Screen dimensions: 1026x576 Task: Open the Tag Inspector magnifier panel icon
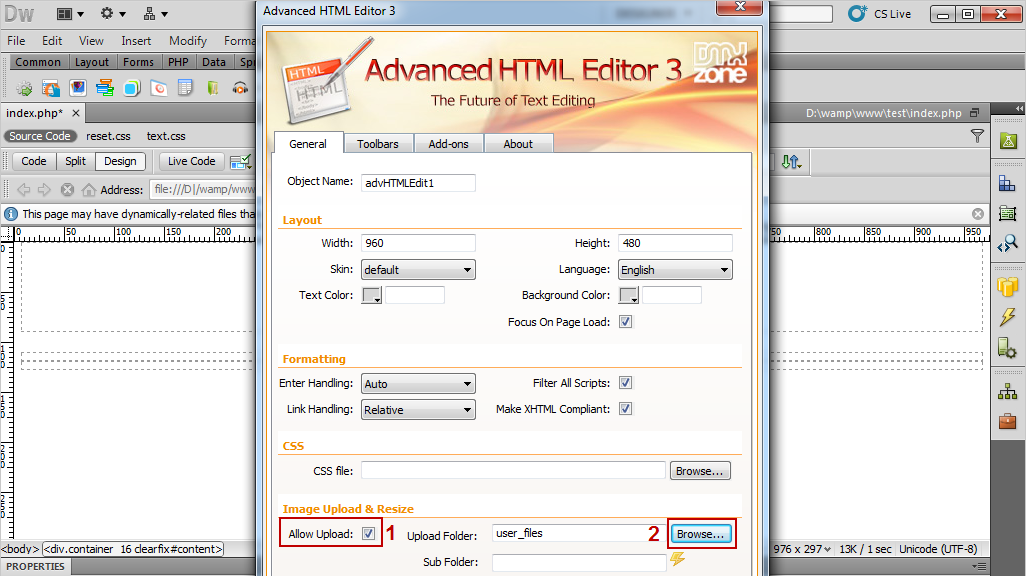click(1008, 244)
